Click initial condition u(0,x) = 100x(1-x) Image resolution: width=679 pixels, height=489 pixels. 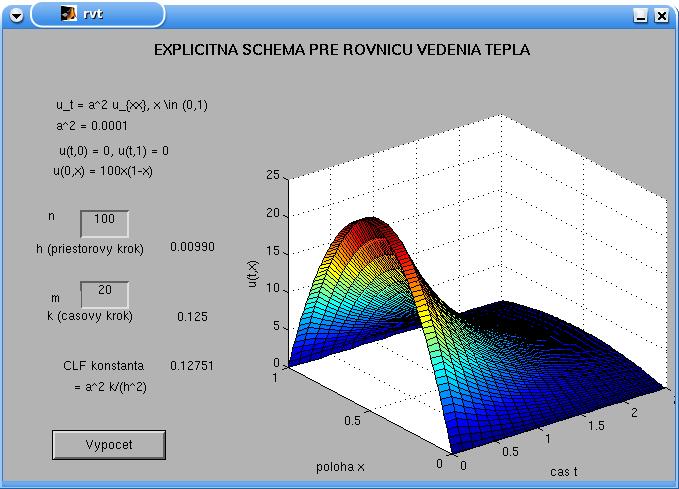[103, 171]
